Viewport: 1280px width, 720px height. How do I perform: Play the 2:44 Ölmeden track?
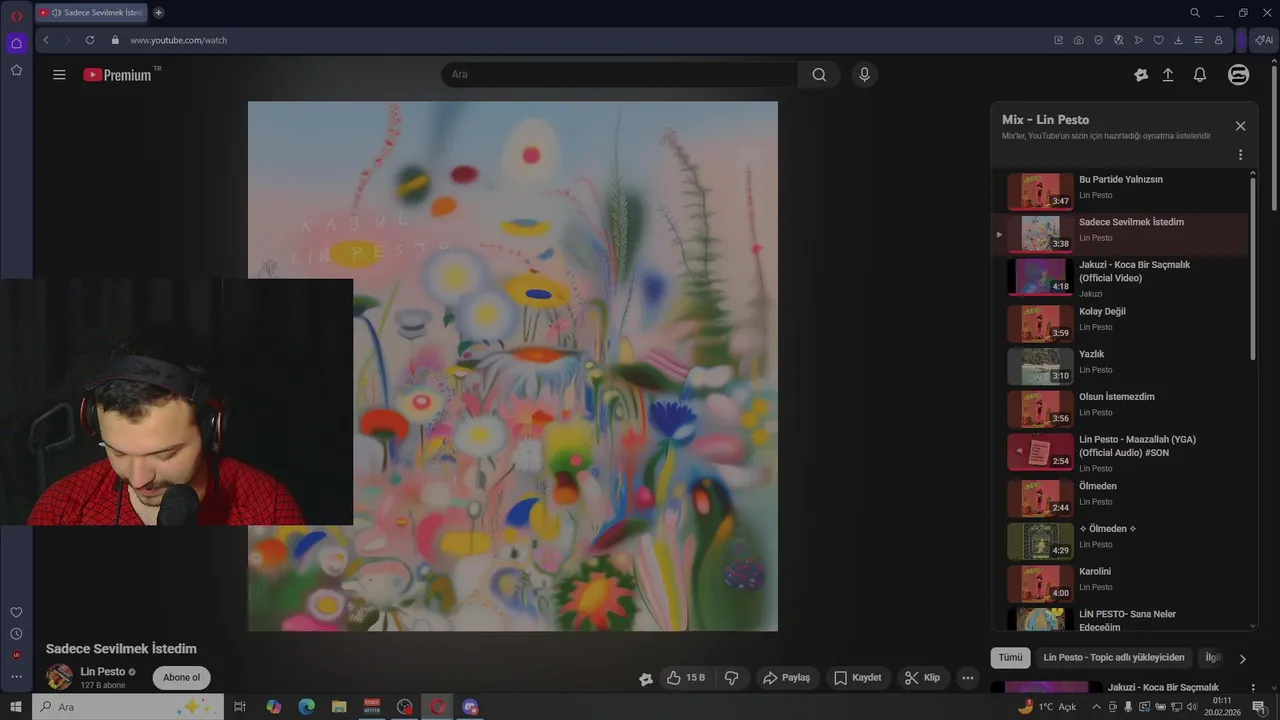click(1120, 498)
